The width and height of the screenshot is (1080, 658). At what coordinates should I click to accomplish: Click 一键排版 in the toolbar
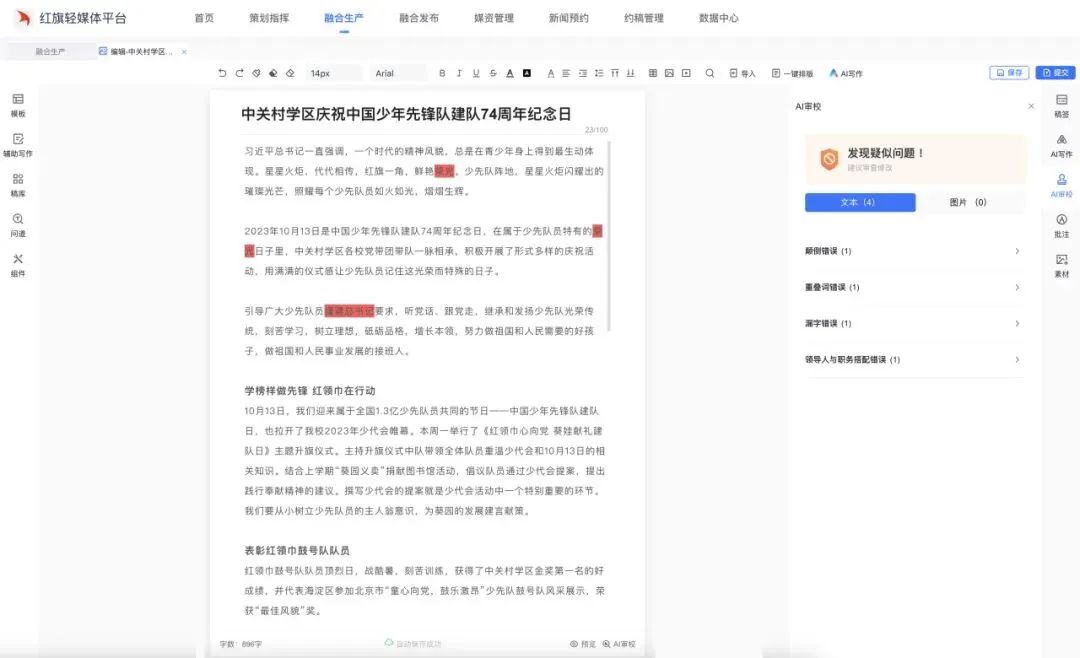tap(792, 73)
